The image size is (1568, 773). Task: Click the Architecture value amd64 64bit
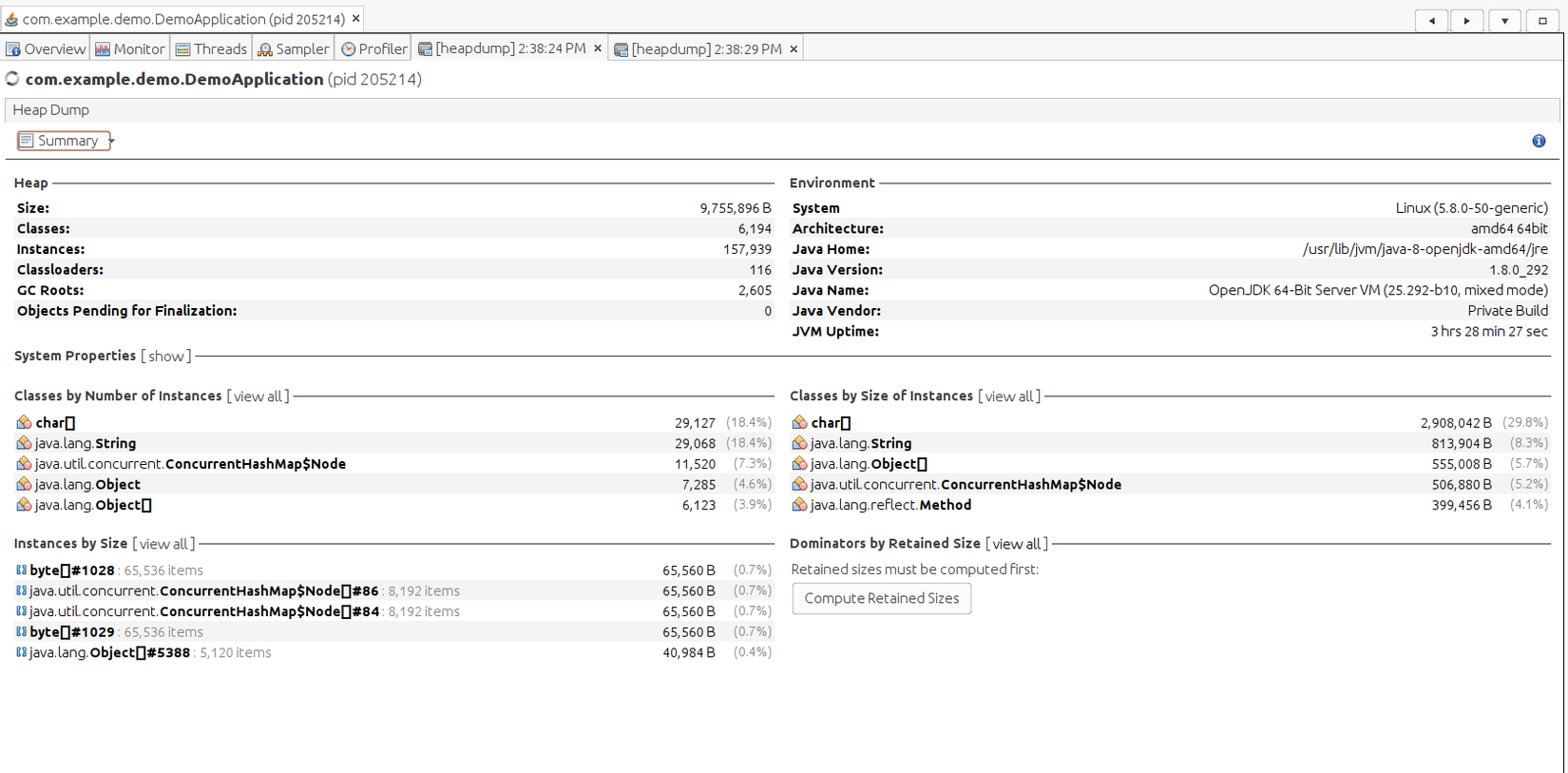click(x=1509, y=229)
